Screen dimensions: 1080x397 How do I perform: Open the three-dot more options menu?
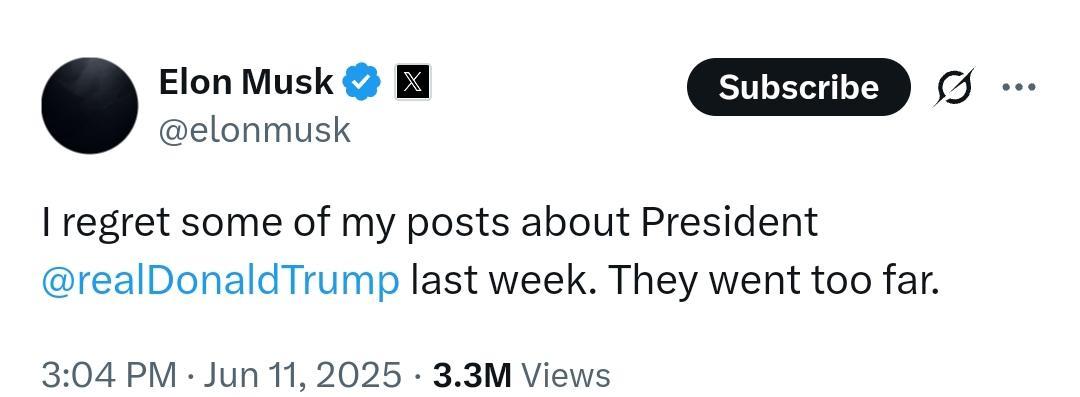click(1019, 87)
